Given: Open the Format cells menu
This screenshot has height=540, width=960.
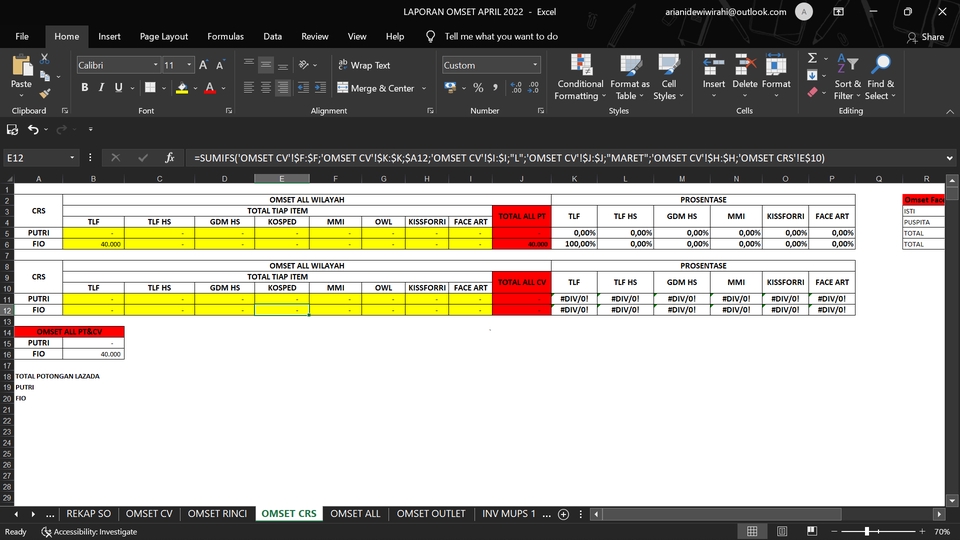Looking at the screenshot, I should [x=776, y=77].
